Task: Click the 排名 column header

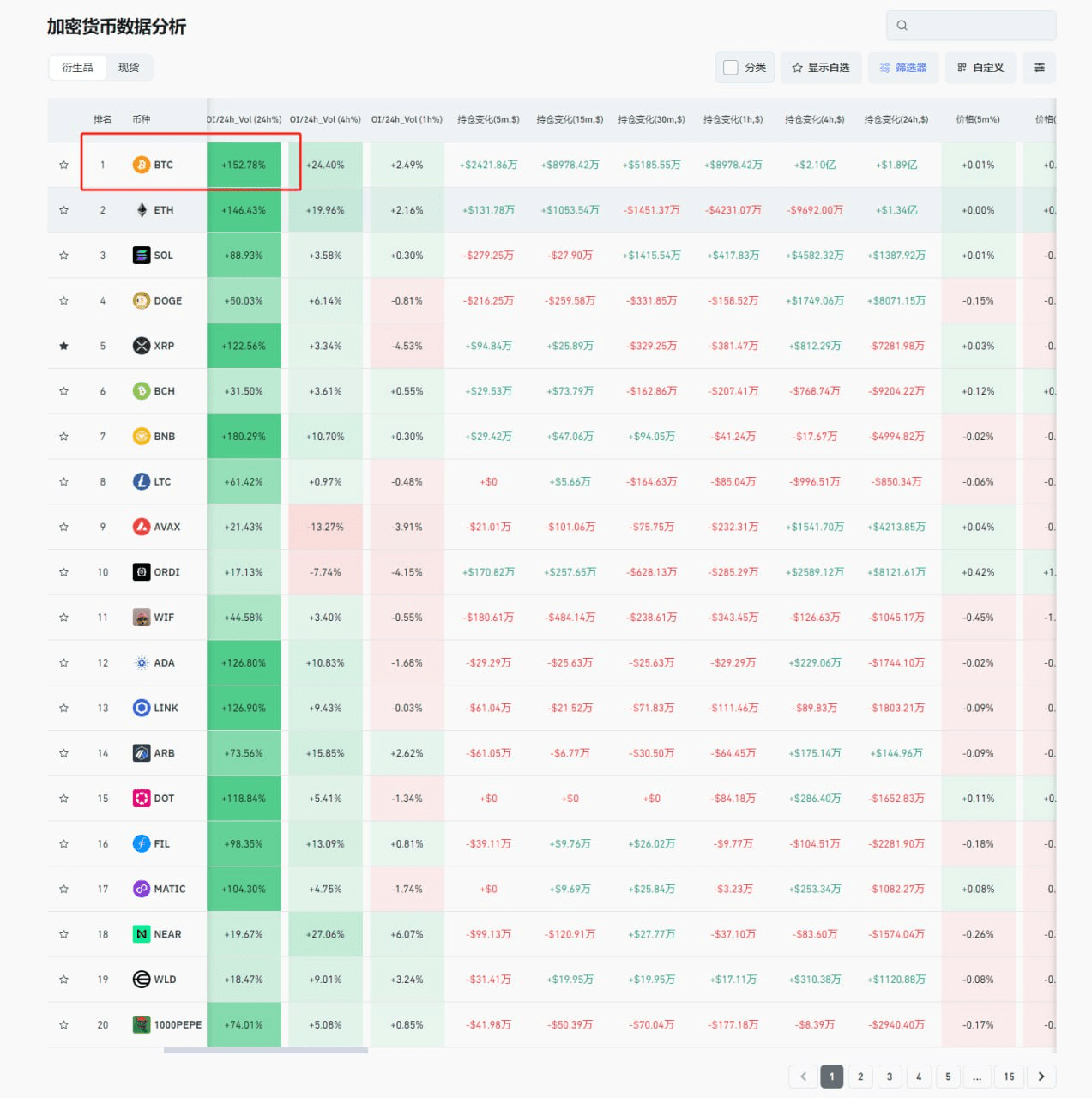Action: [102, 119]
